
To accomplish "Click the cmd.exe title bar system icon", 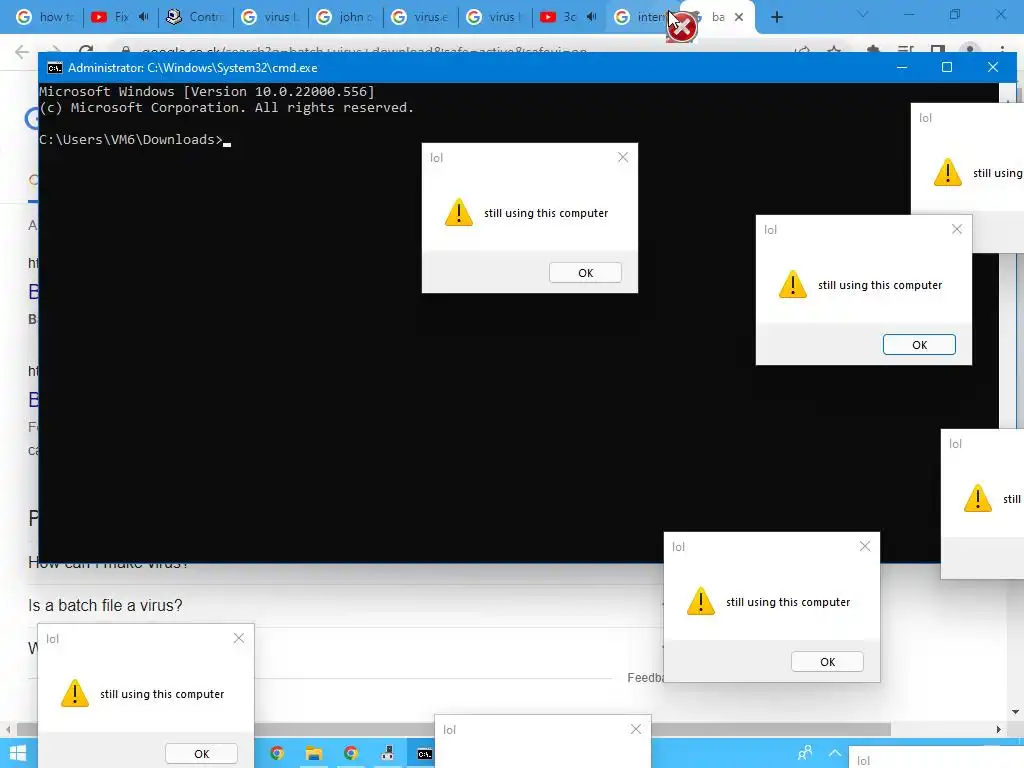I will (x=54, y=68).
